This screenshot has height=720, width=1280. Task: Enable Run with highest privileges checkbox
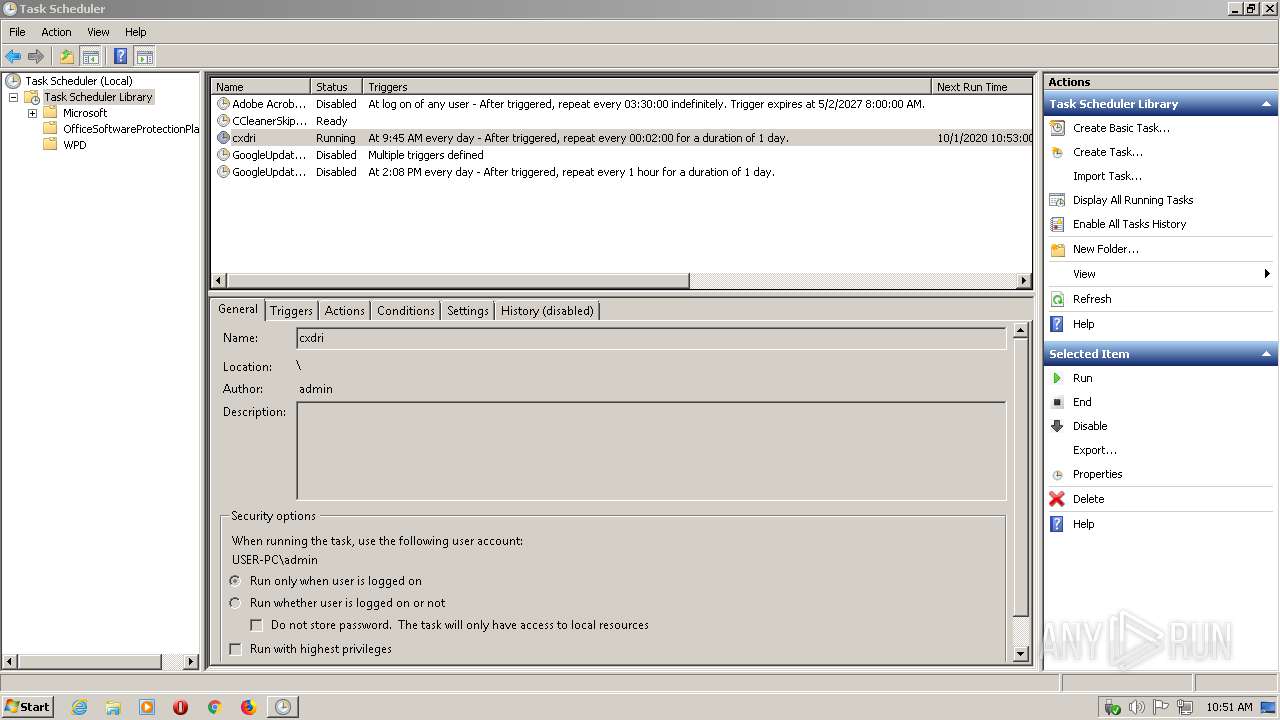[x=236, y=649]
